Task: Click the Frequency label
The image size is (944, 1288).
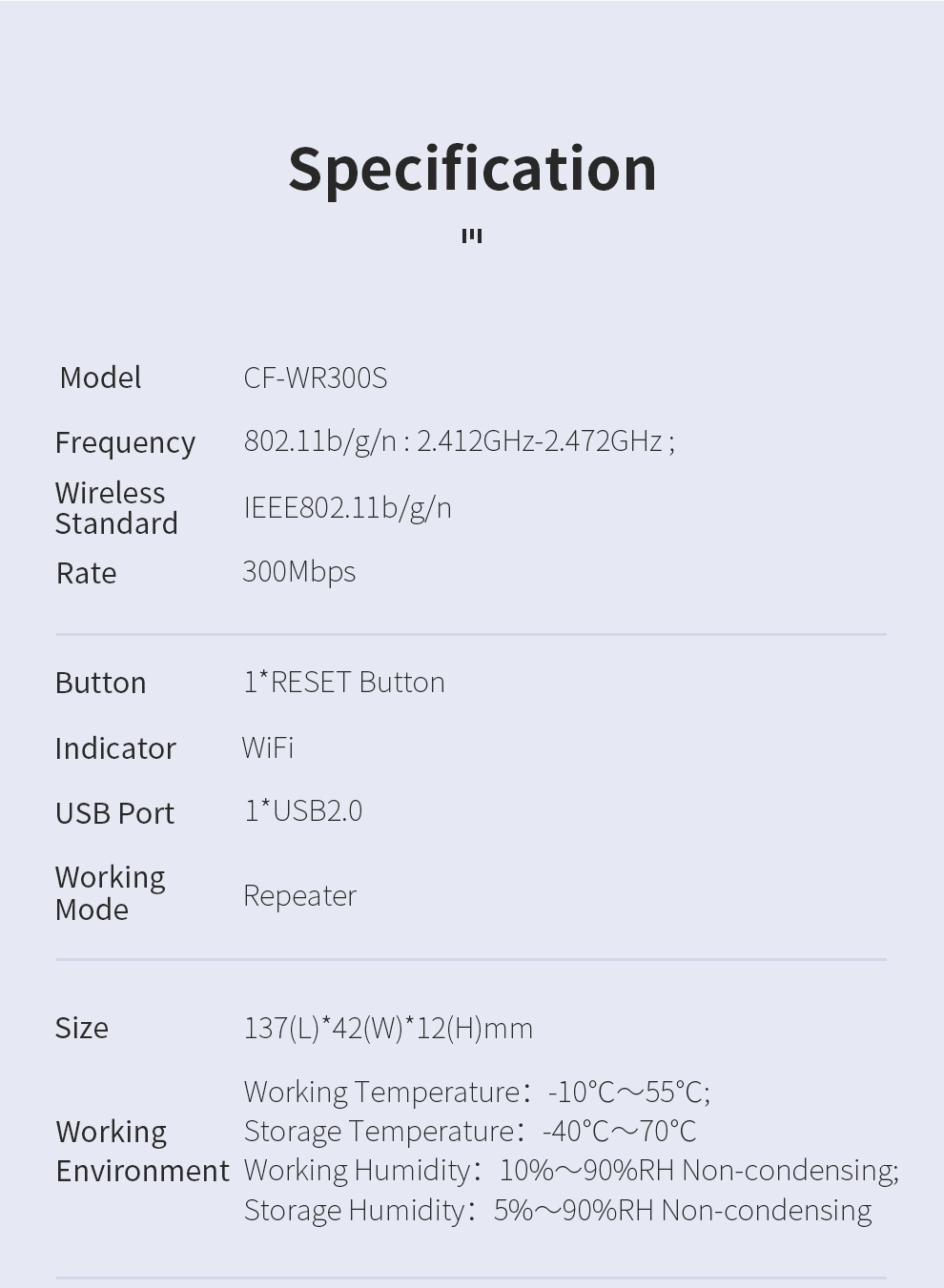Action: [x=125, y=442]
